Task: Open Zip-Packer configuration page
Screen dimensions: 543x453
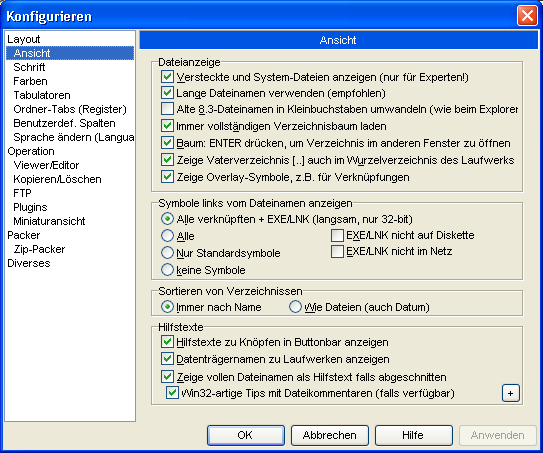Action: coord(39,249)
